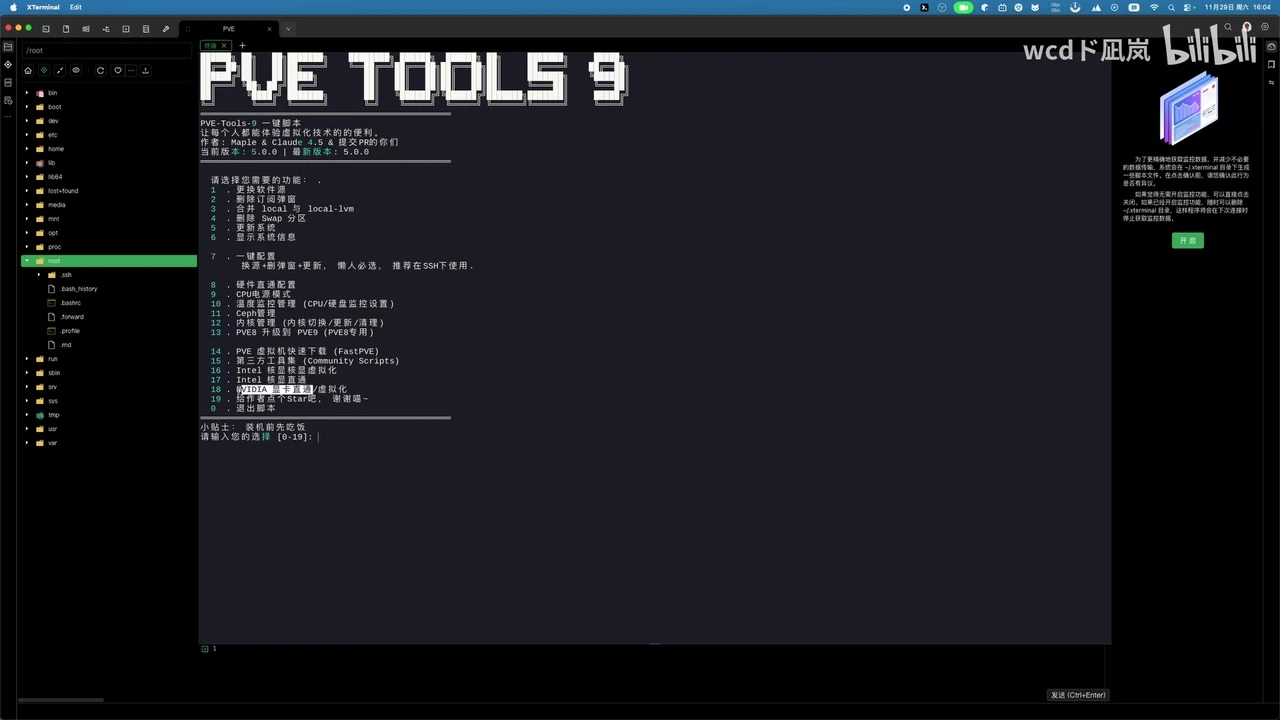1280x720 pixels.
Task: Click the heart favorites icon in file panel
Action: pos(118,70)
